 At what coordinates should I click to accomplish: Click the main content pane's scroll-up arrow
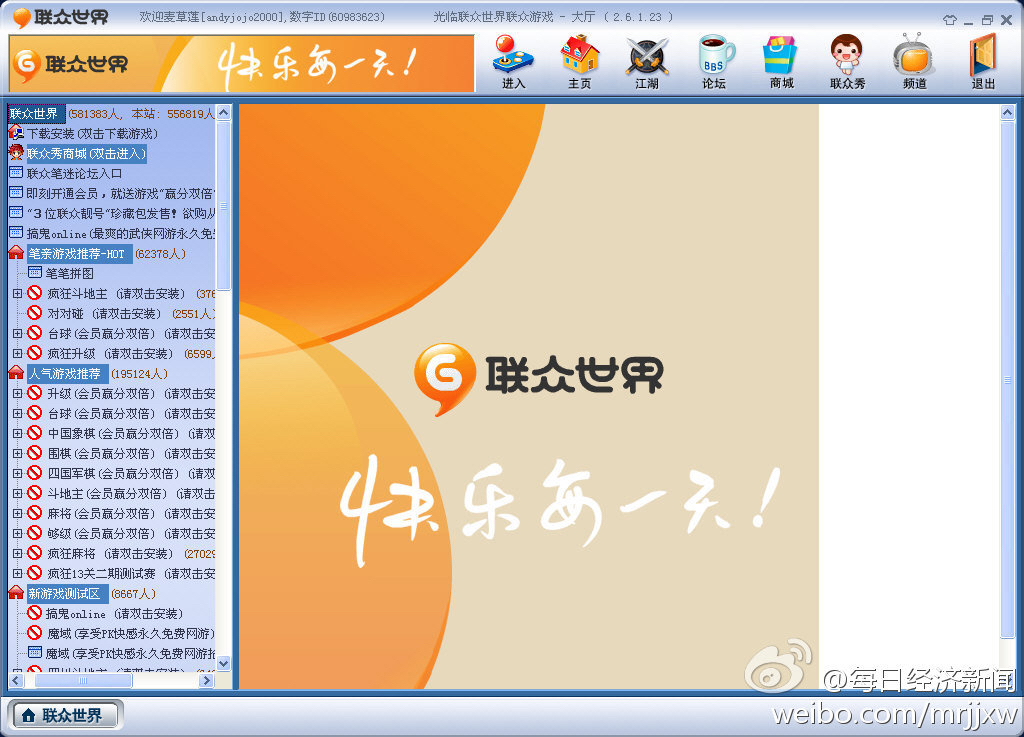tap(1007, 113)
